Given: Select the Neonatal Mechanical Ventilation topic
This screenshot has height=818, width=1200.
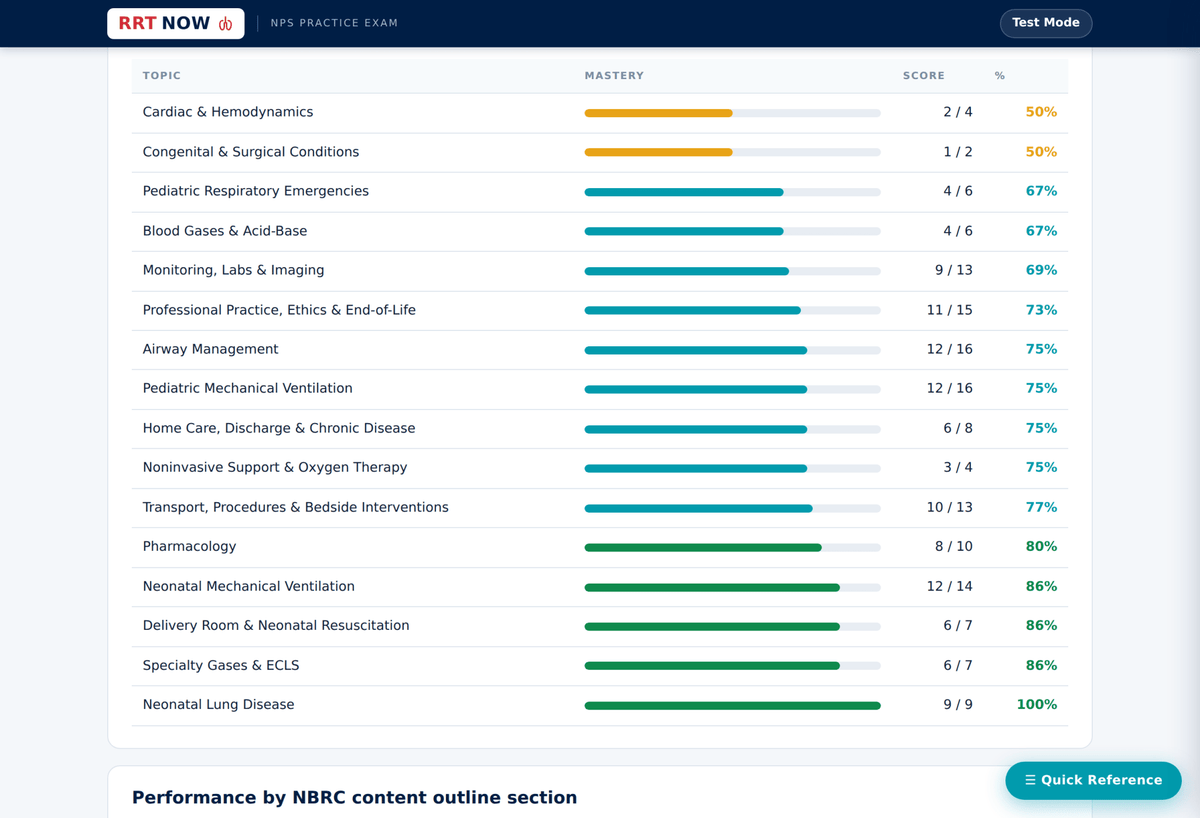Looking at the screenshot, I should (249, 586).
